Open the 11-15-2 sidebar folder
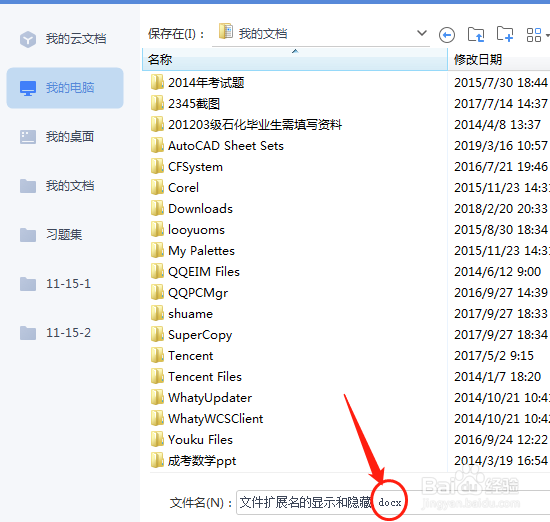The height and width of the screenshot is (522, 550). [55, 333]
